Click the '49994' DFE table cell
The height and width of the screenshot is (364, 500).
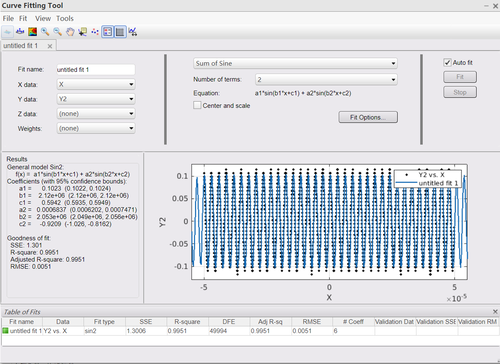pyautogui.click(x=229, y=331)
